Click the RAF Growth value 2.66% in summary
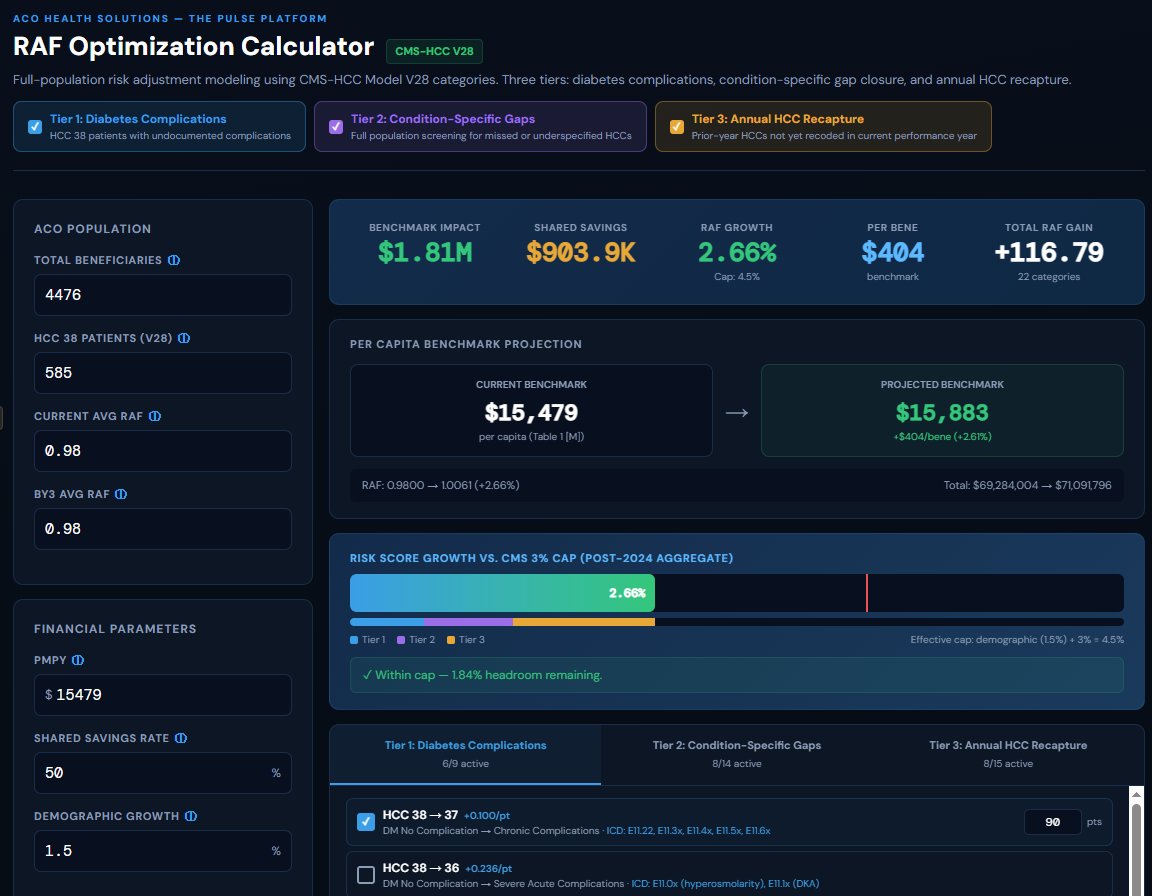The height and width of the screenshot is (896, 1152). 737,252
